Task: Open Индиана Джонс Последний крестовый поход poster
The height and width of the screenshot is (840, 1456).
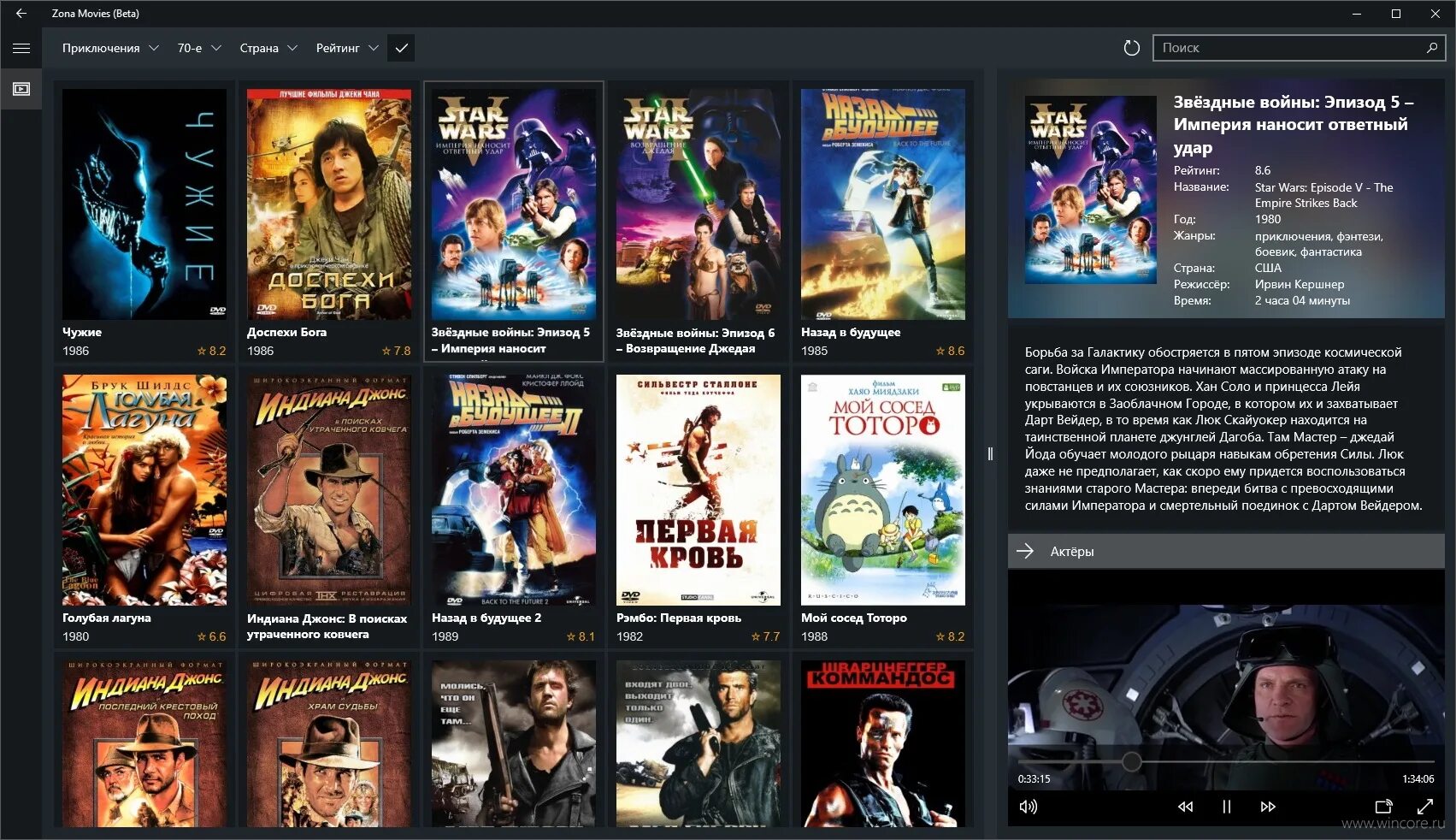Action: tap(144, 743)
